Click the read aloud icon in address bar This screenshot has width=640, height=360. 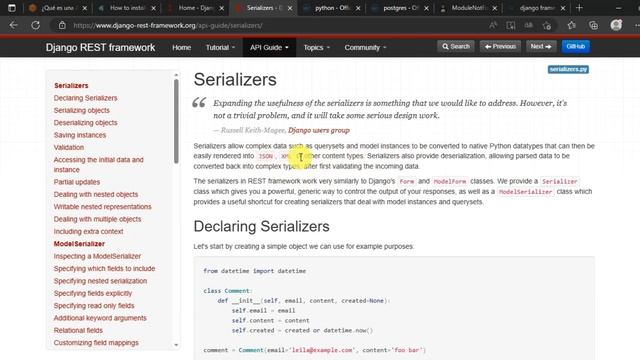pyautogui.click(x=493, y=25)
